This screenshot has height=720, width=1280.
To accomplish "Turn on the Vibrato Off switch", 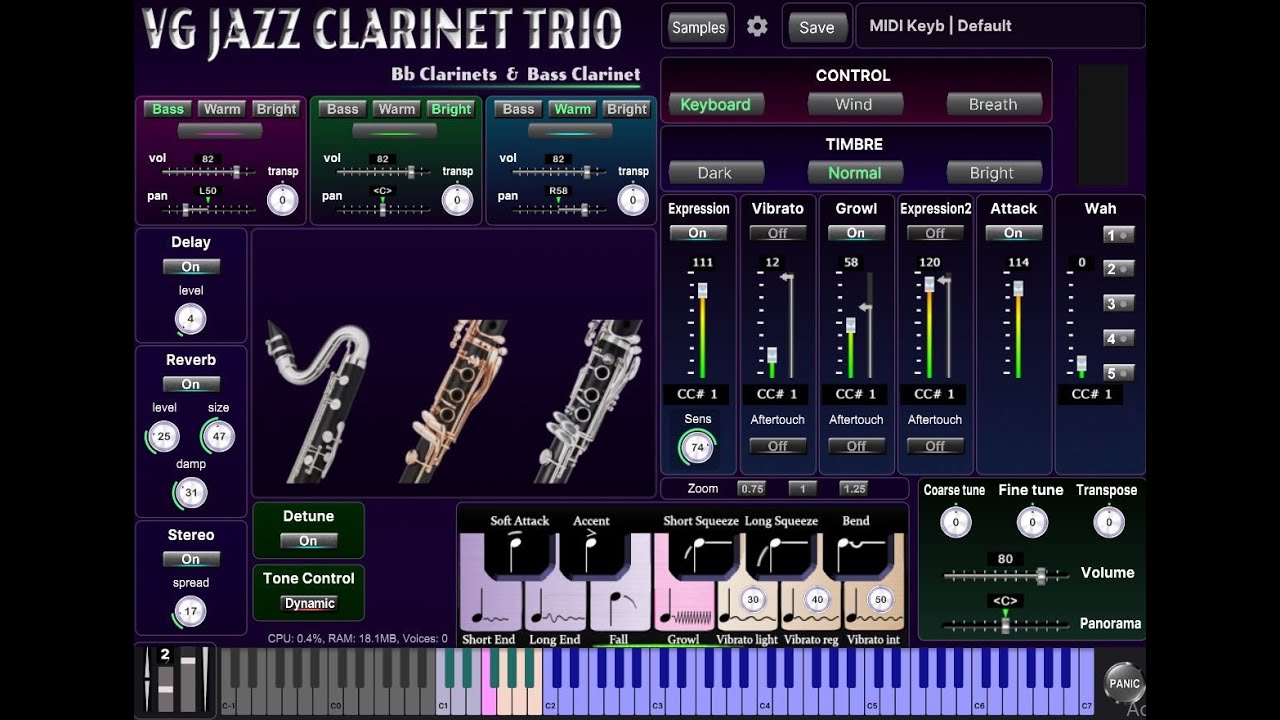I will [777, 233].
